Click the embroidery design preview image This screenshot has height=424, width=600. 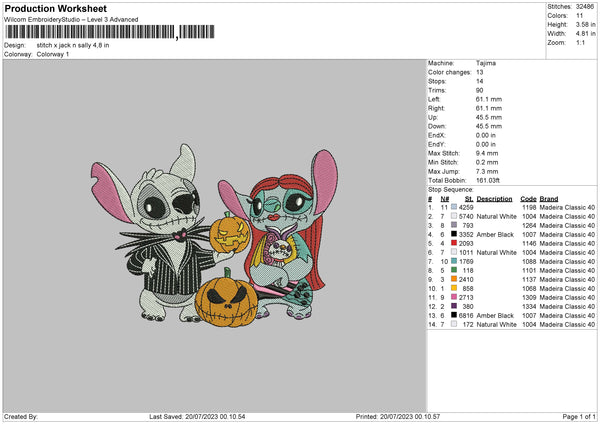pyautogui.click(x=215, y=235)
